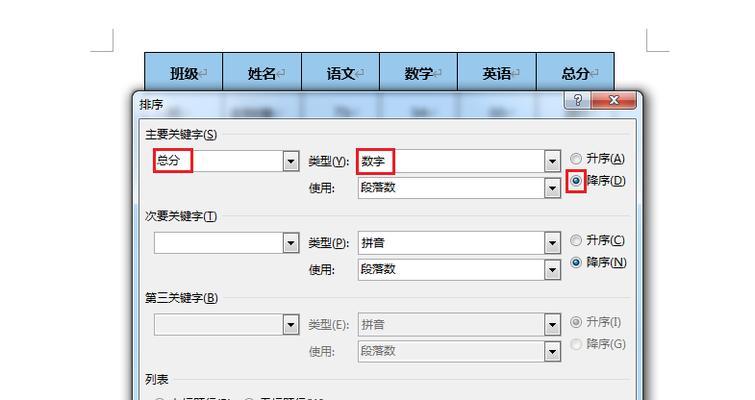Click the 第三关键字(B) label
The height and width of the screenshot is (400, 755).
click(x=182, y=298)
